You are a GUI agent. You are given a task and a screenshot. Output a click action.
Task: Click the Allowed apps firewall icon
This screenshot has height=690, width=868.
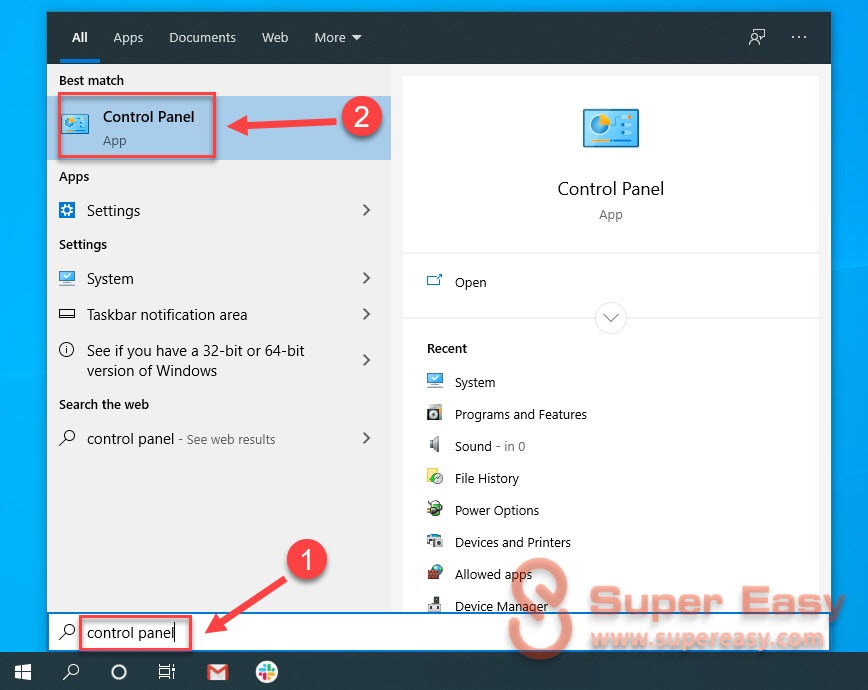click(x=435, y=573)
